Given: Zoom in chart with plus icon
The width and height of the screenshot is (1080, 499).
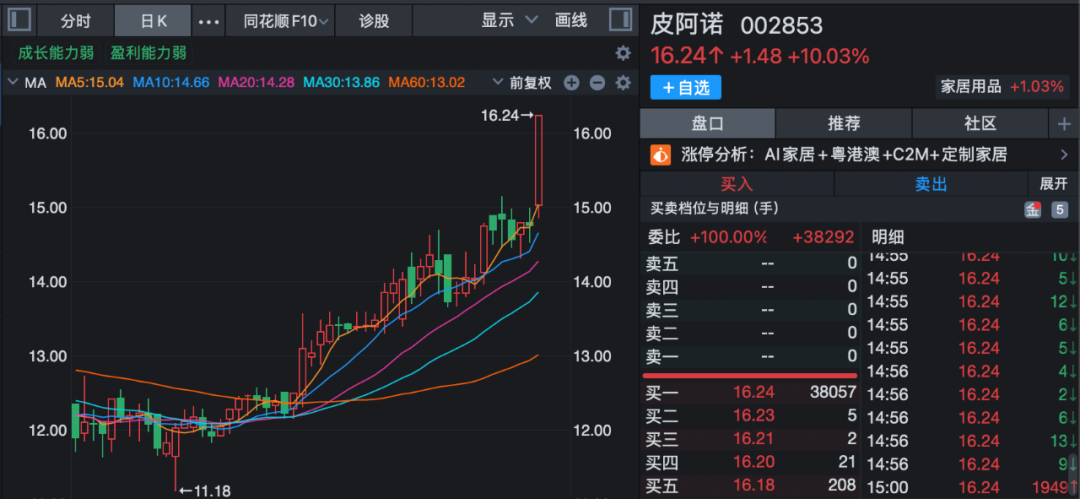Looking at the screenshot, I should point(571,82).
